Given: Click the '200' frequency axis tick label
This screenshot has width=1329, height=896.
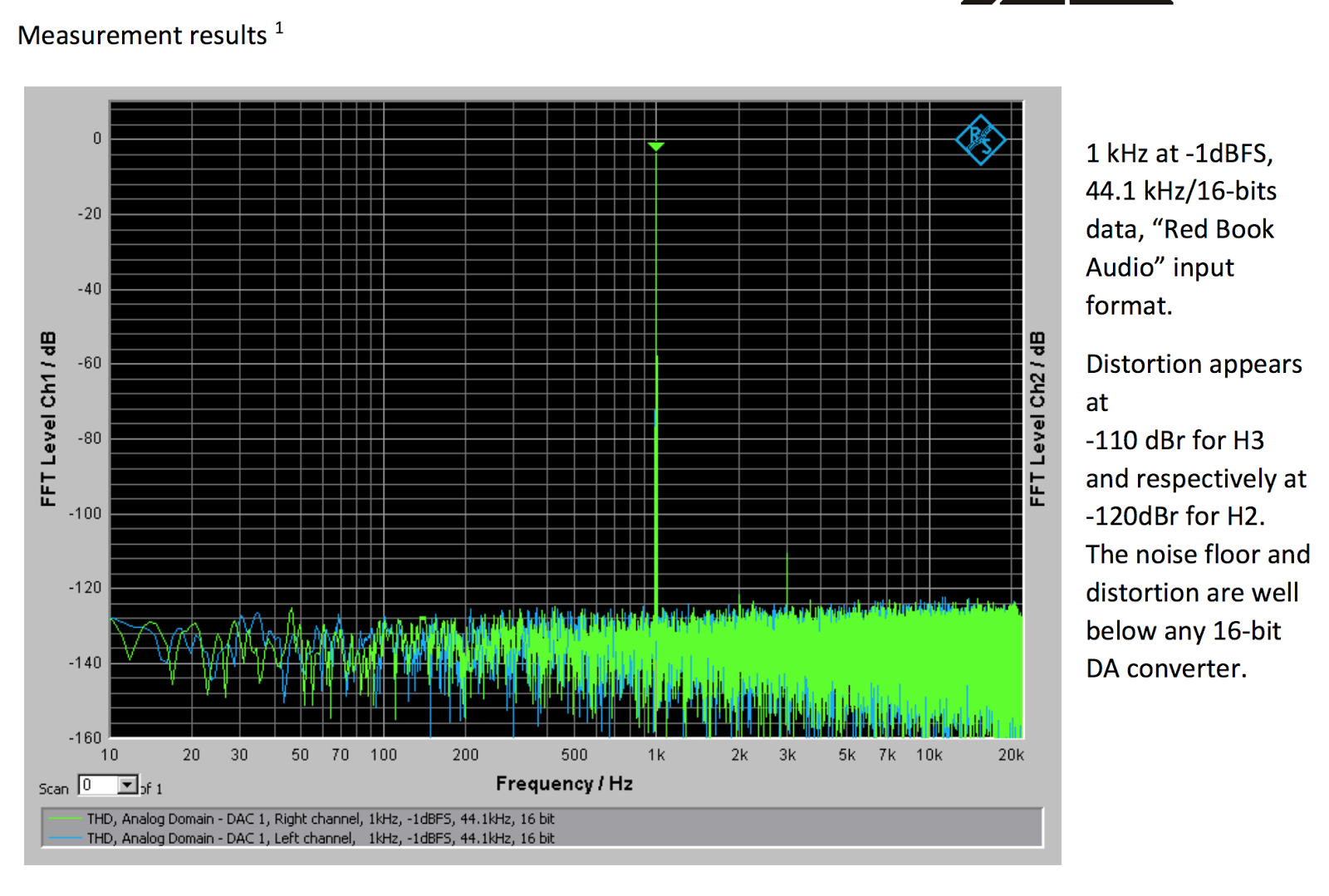Looking at the screenshot, I should [465, 755].
